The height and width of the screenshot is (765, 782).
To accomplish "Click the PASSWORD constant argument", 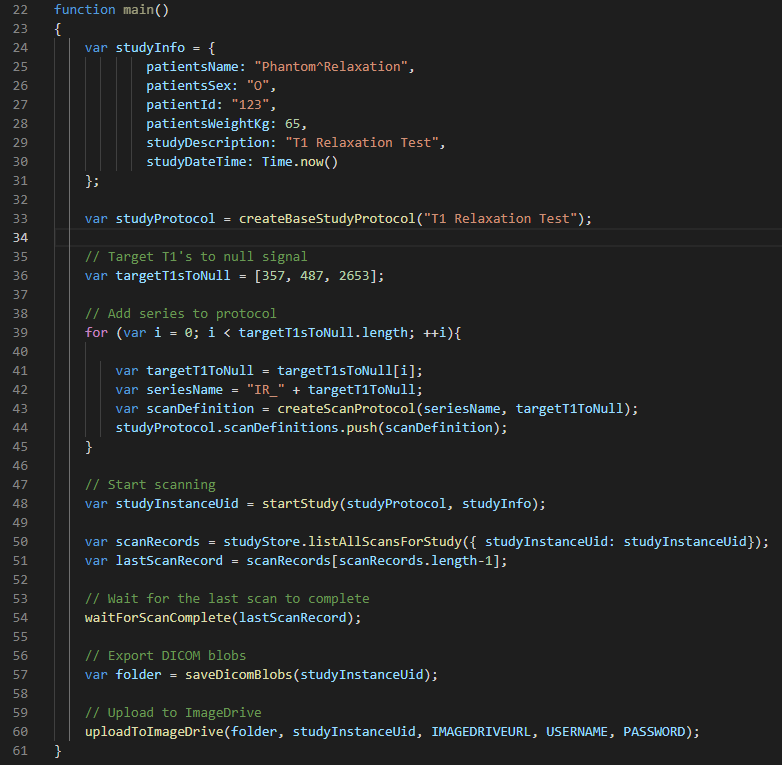I will [x=657, y=732].
